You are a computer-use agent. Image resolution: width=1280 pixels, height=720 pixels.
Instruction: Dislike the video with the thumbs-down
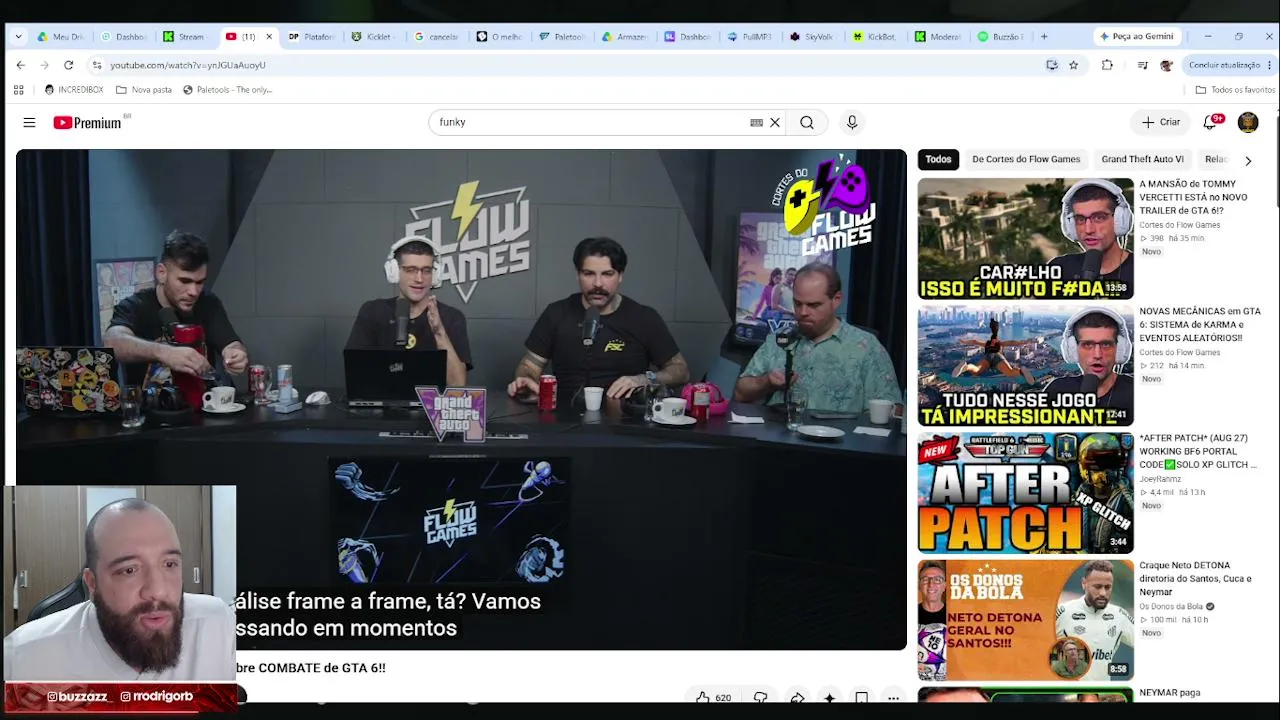761,698
